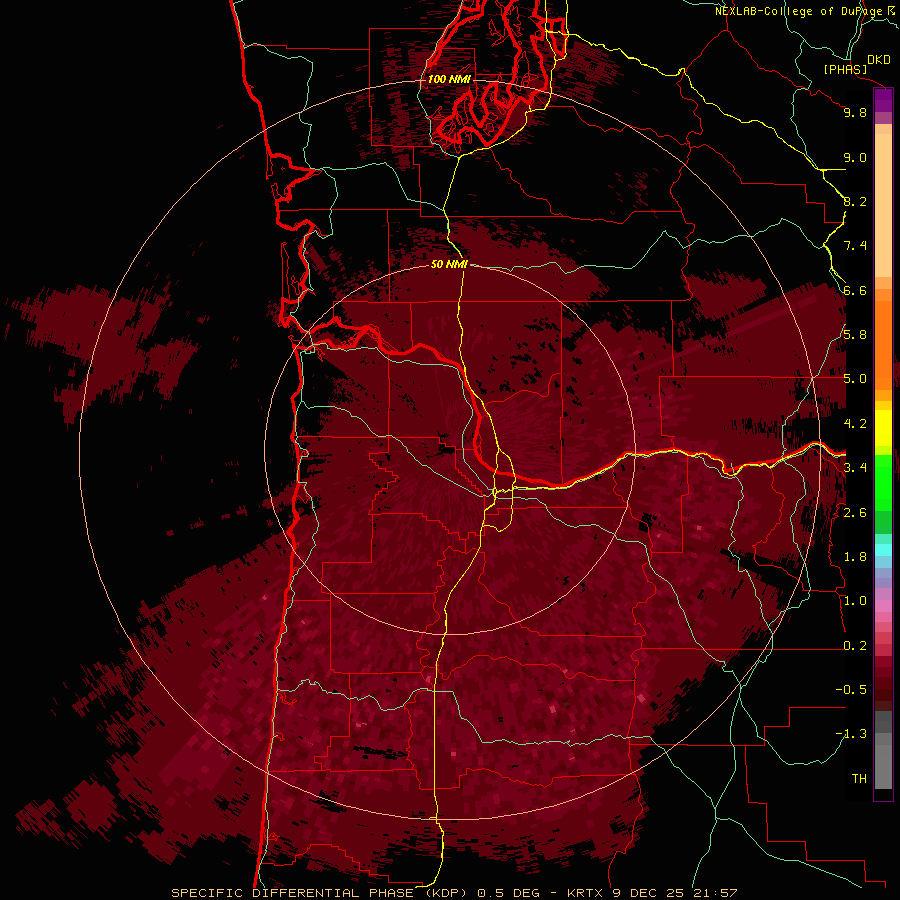This screenshot has width=900, height=900.
Task: Click the -0.5 value on the color scale
Action: pos(851,690)
